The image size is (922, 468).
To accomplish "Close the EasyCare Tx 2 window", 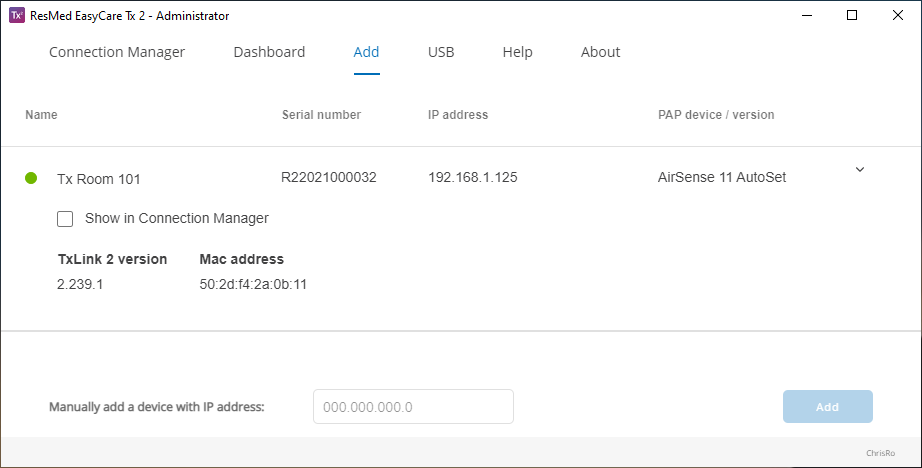I will coord(897,15).
